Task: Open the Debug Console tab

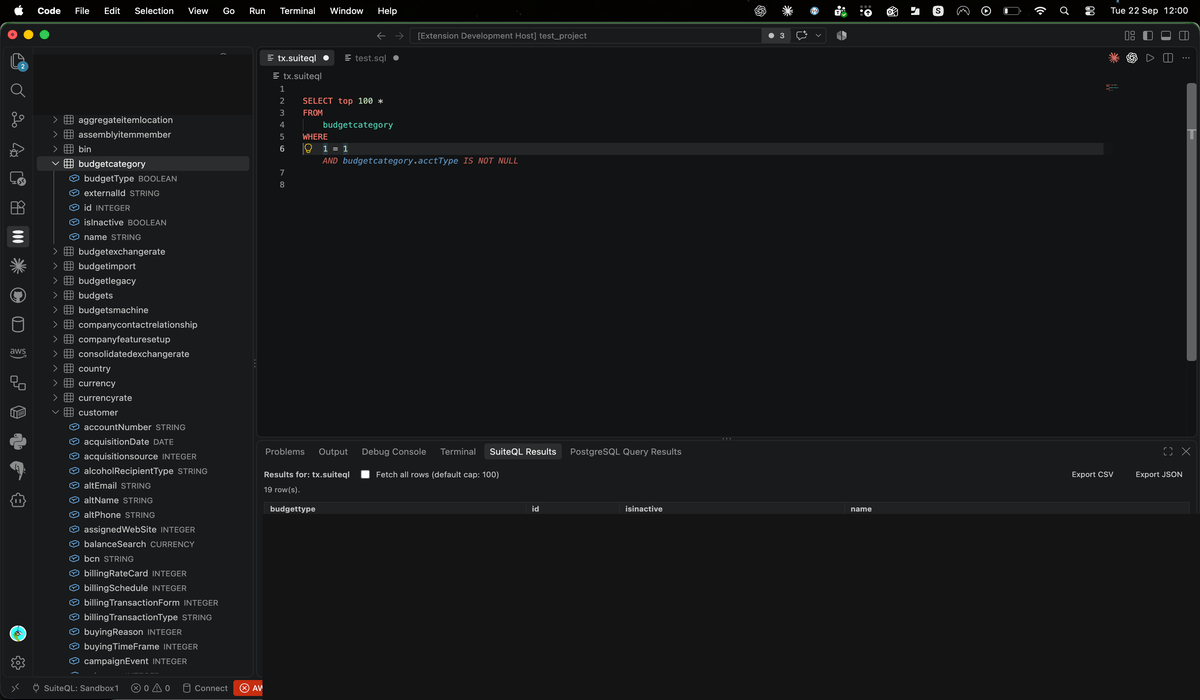Action: click(394, 452)
